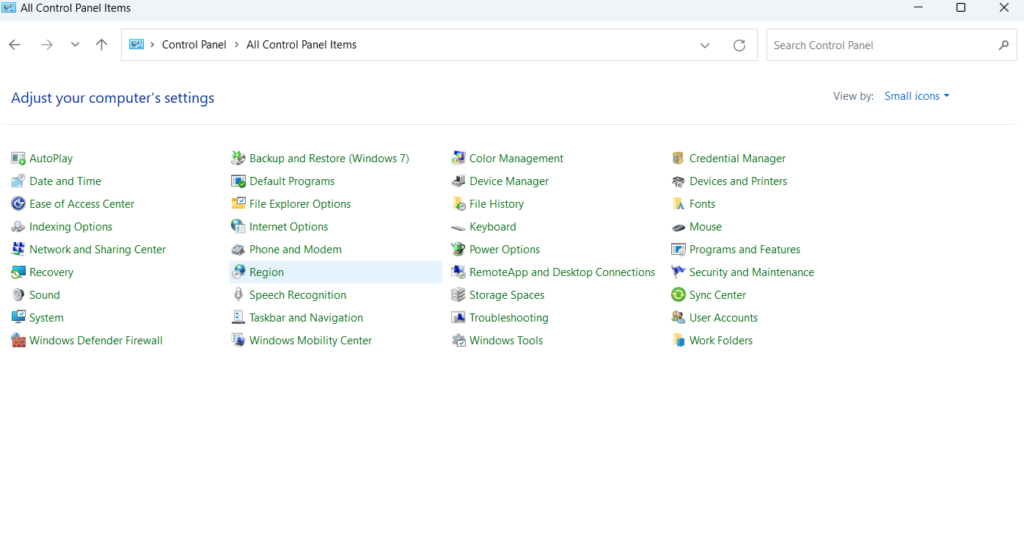
Task: Click the Default Programs icon
Action: click(x=238, y=182)
